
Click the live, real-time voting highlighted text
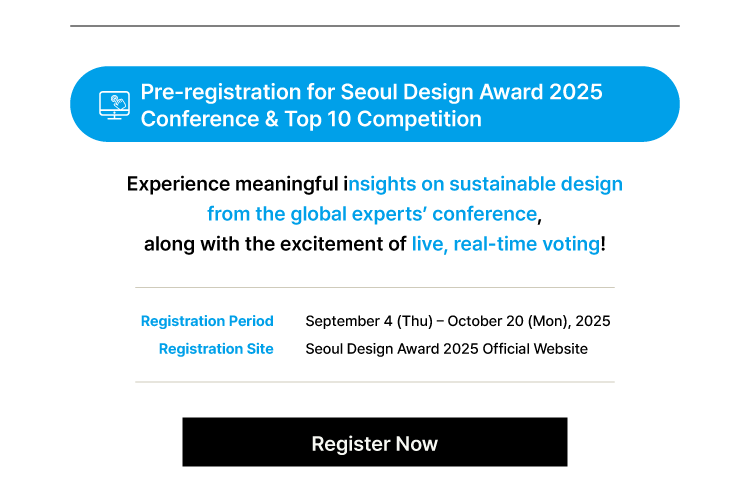pyautogui.click(x=506, y=243)
